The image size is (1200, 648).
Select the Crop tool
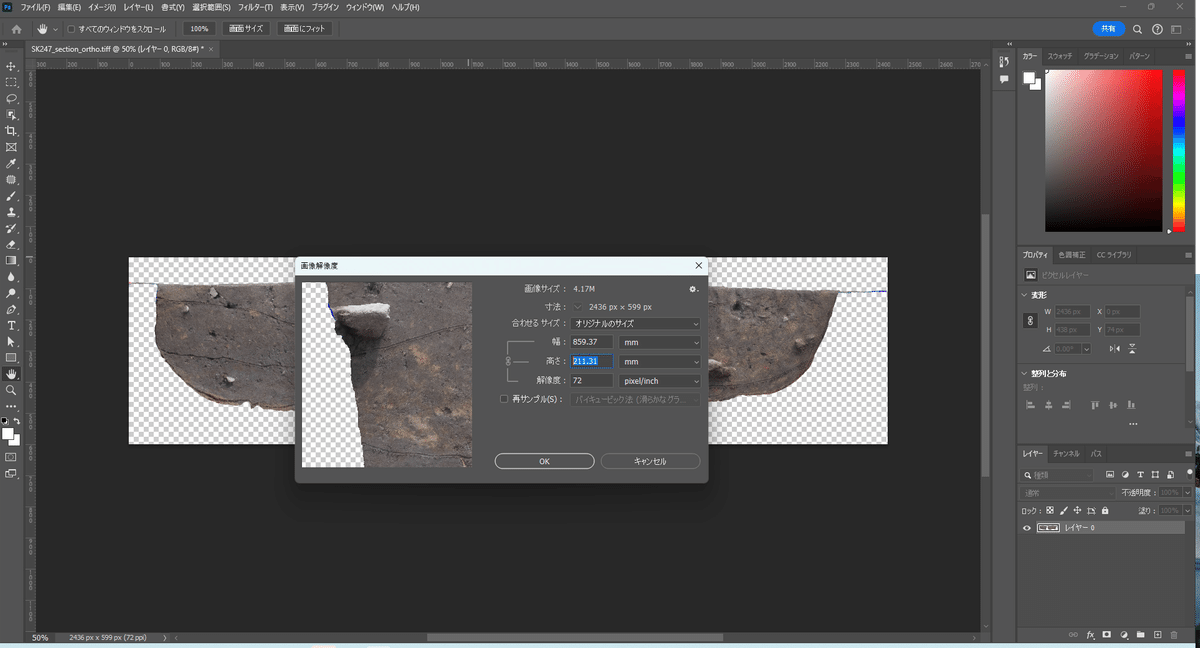(x=11, y=131)
